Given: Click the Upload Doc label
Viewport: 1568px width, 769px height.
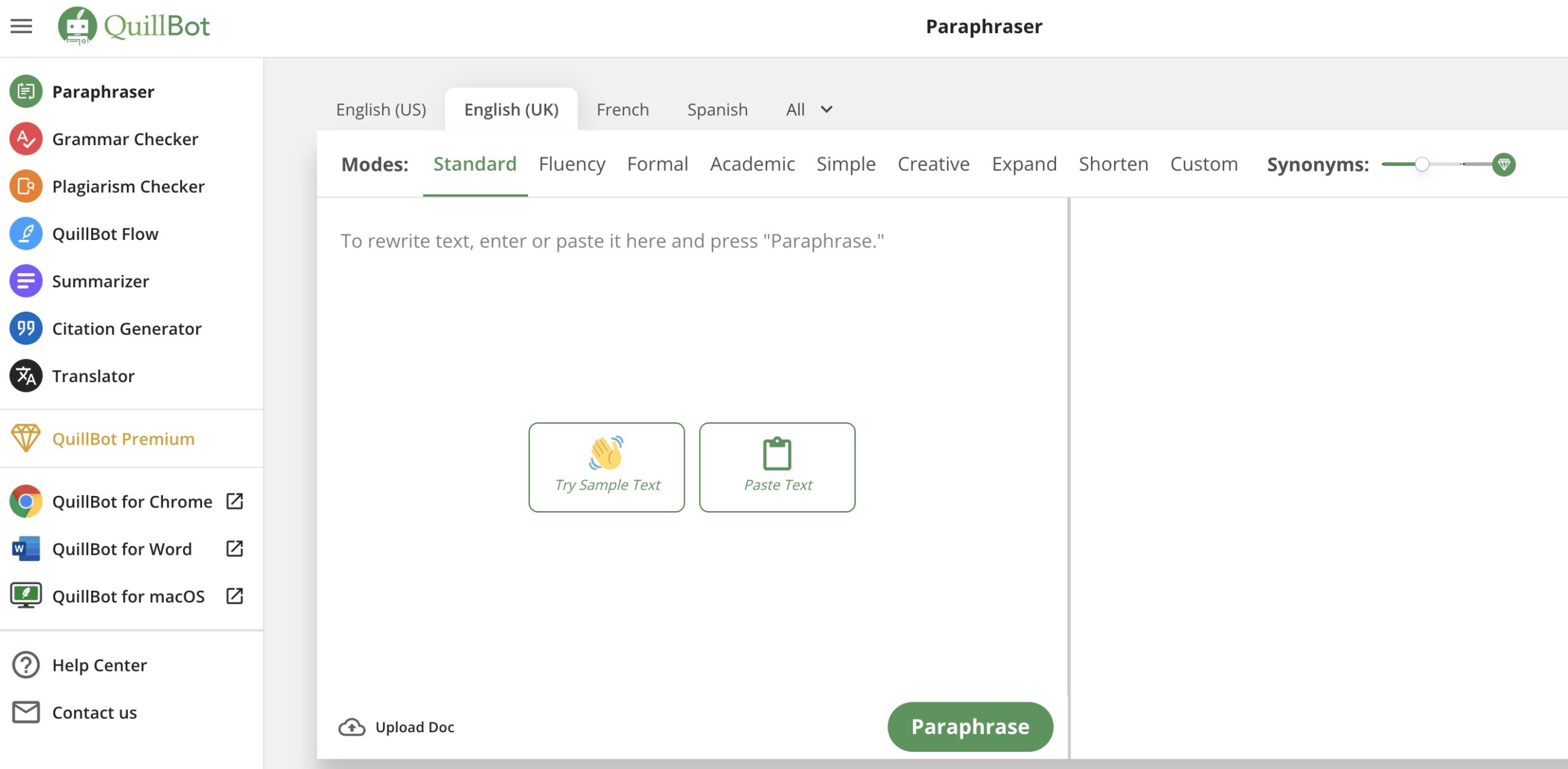Looking at the screenshot, I should click(415, 727).
